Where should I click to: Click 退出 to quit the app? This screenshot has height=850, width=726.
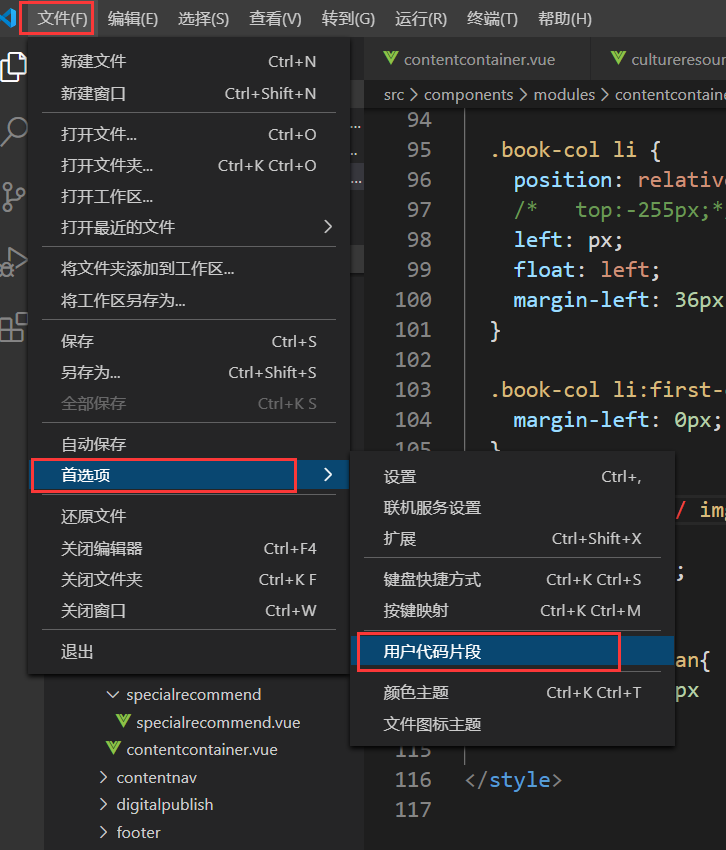point(189,652)
